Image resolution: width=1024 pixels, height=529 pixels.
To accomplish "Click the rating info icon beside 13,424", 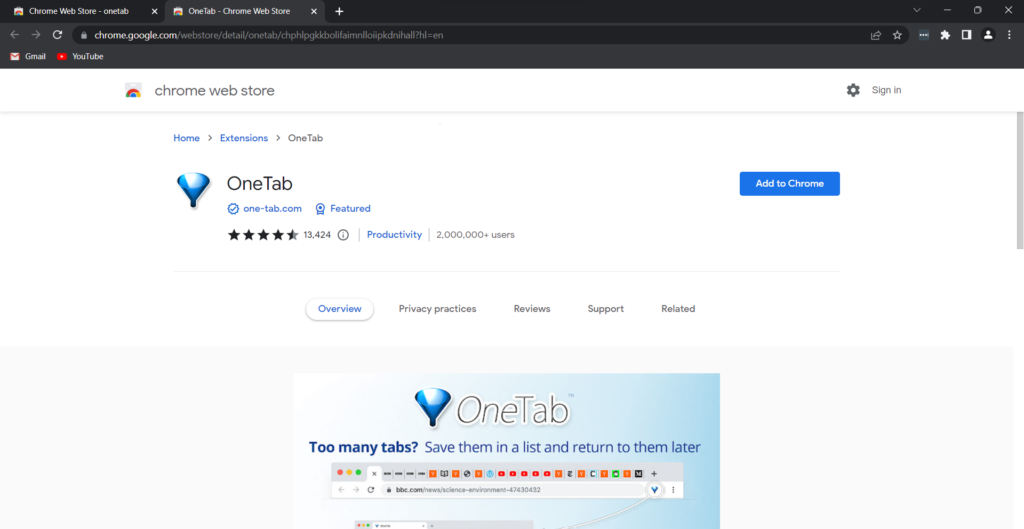I will (343, 234).
